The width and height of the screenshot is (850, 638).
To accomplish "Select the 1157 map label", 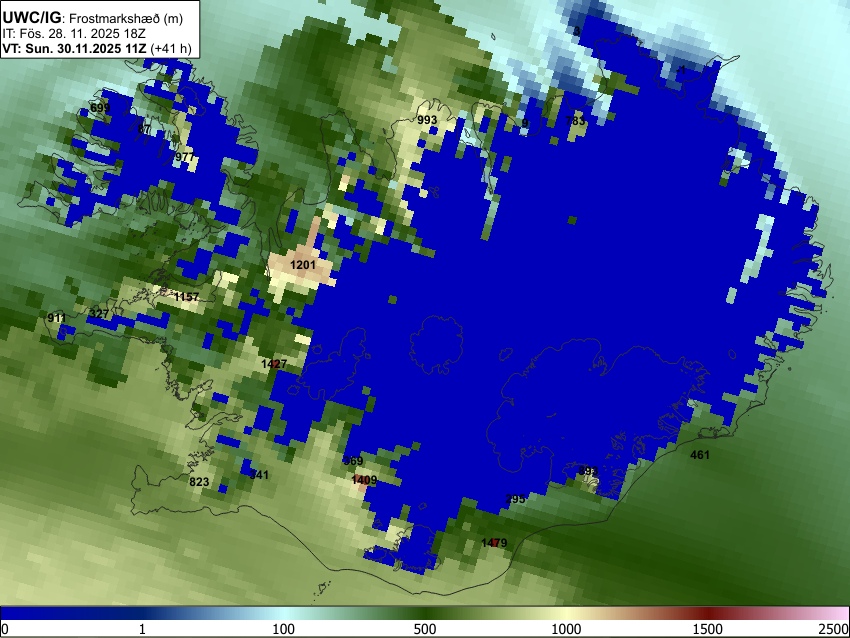I will 186,297.
